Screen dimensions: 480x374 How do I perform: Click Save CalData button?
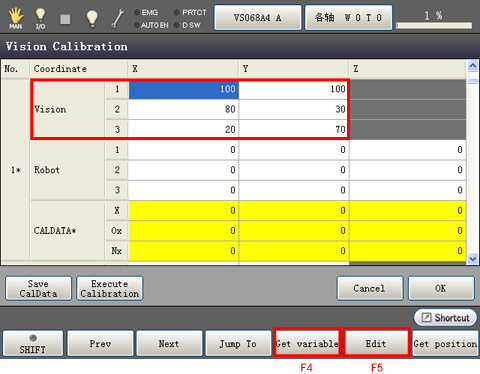38,288
